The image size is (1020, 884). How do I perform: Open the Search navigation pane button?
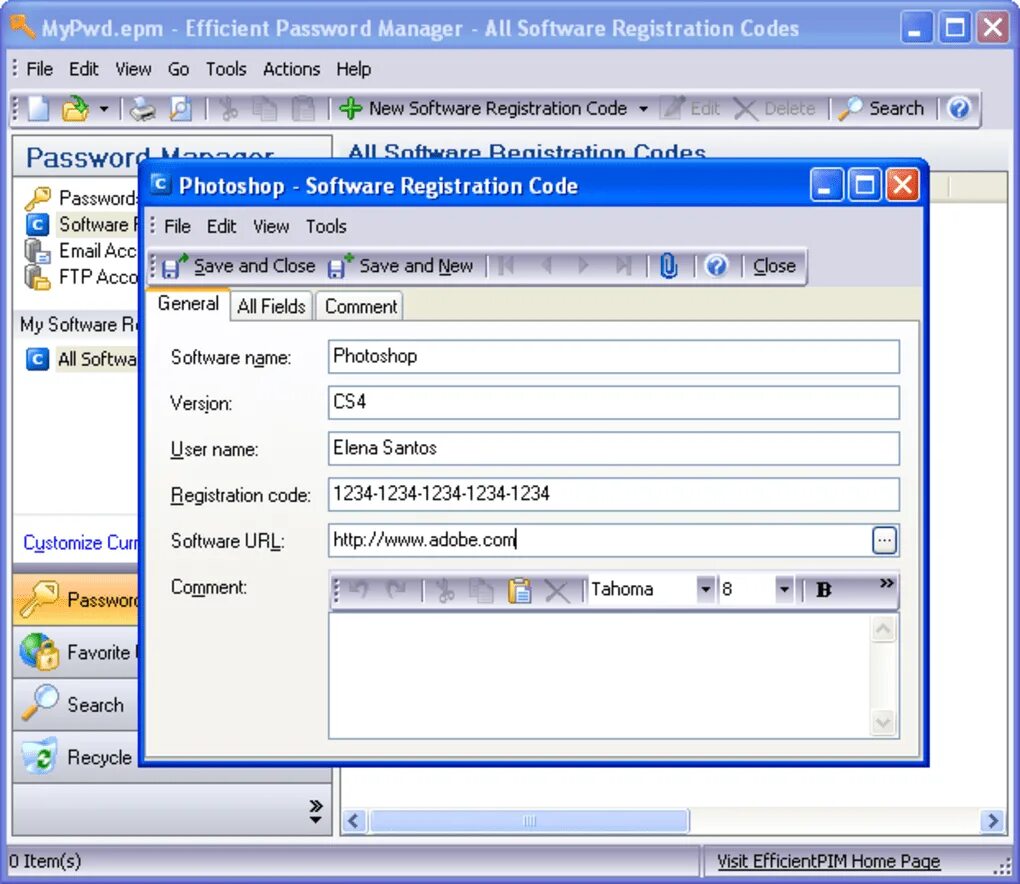pos(75,704)
